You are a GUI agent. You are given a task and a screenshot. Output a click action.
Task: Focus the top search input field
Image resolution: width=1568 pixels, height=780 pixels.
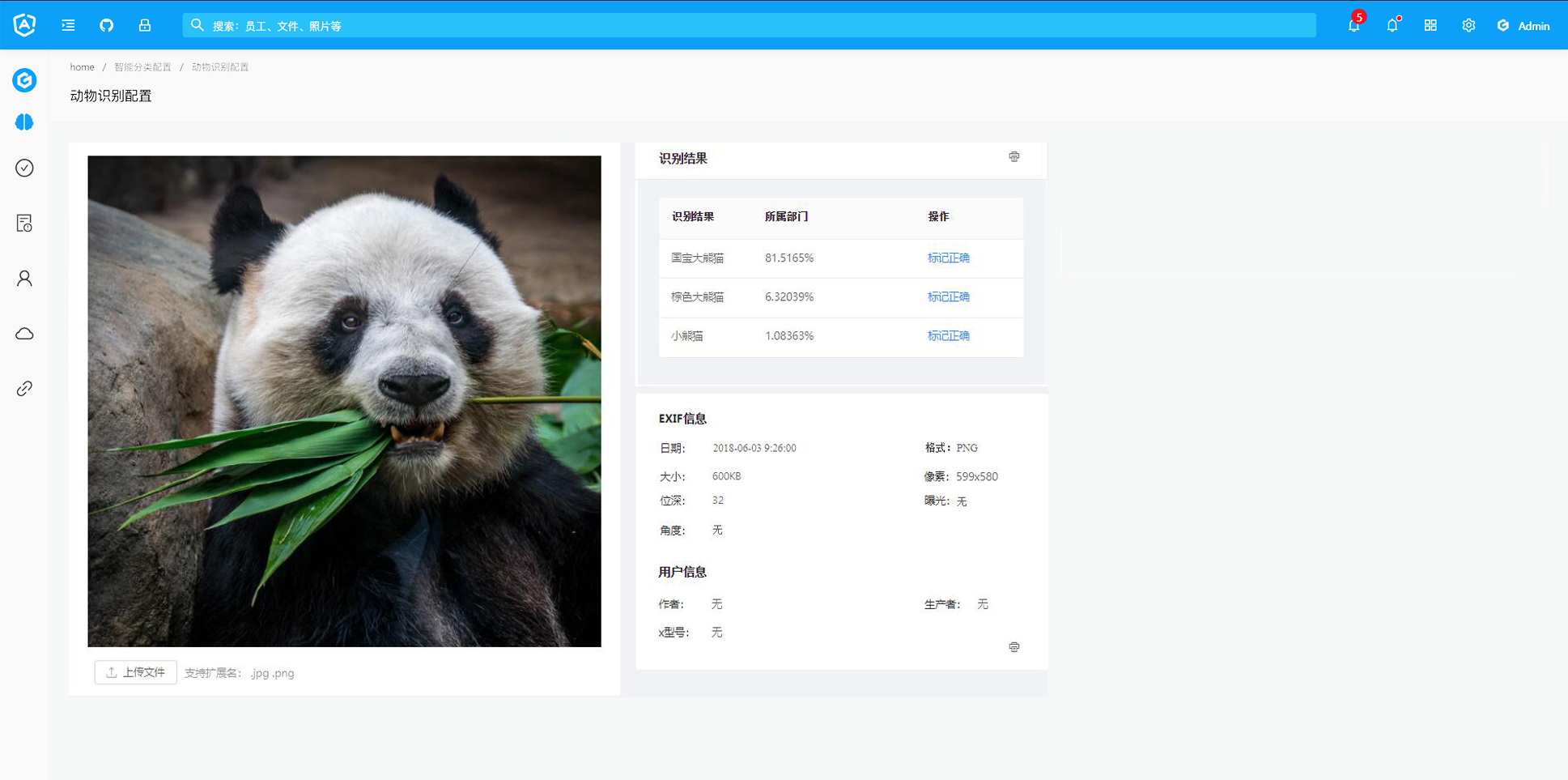pyautogui.click(x=749, y=25)
